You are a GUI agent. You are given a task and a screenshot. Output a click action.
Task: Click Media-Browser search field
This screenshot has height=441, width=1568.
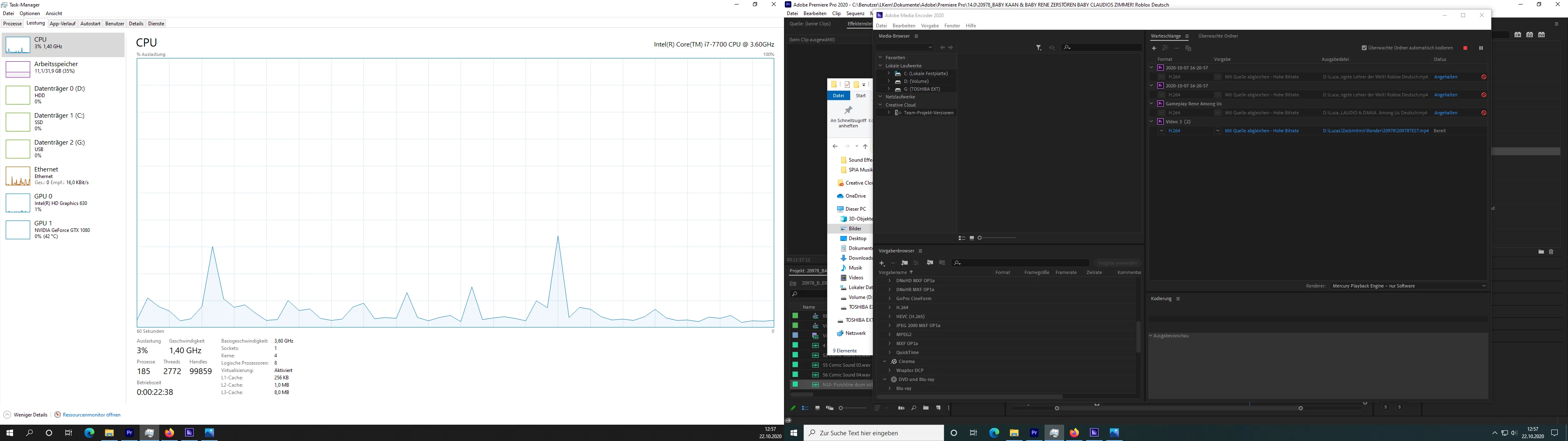click(1102, 47)
